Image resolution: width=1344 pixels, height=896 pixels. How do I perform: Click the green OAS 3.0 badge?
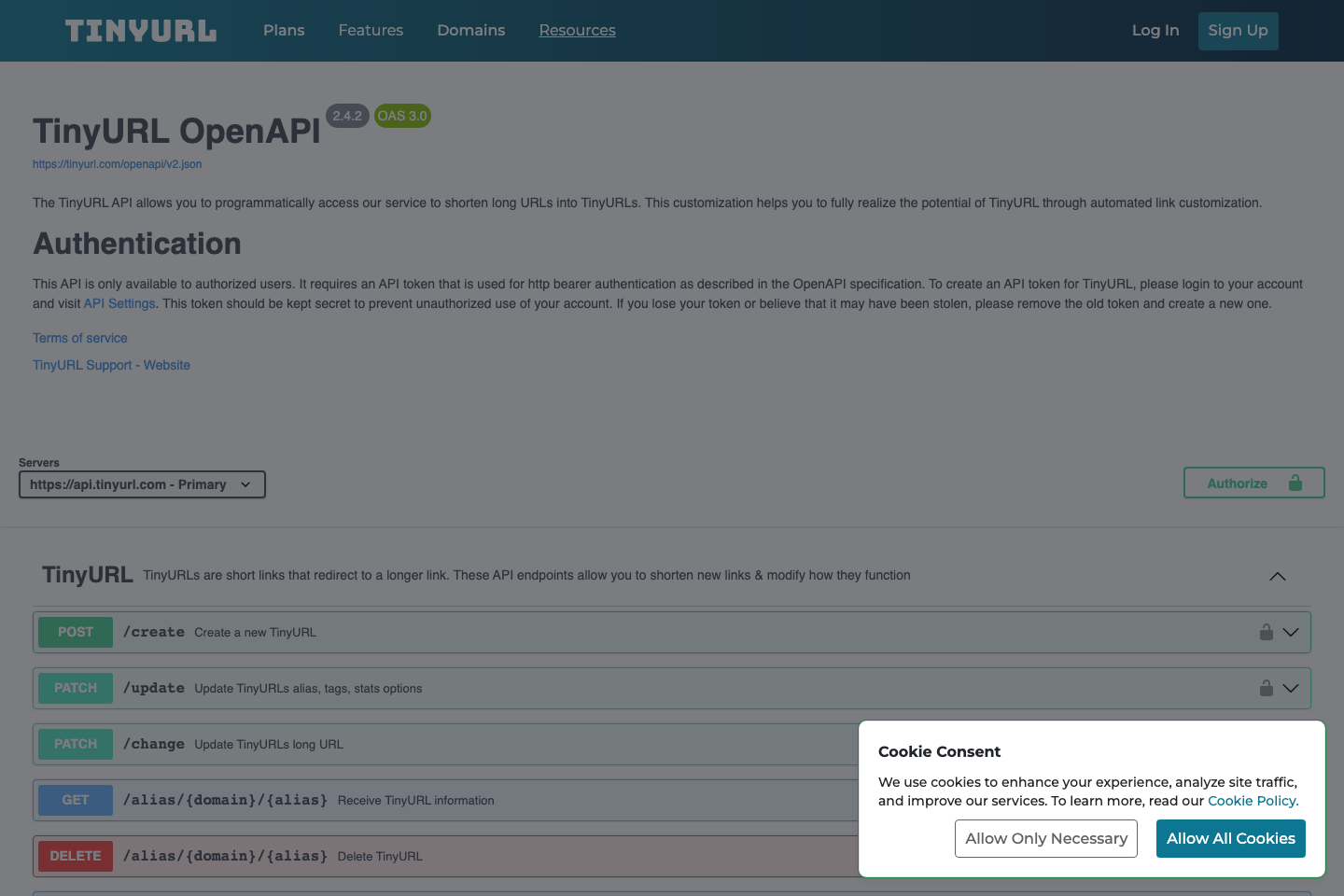click(x=402, y=116)
